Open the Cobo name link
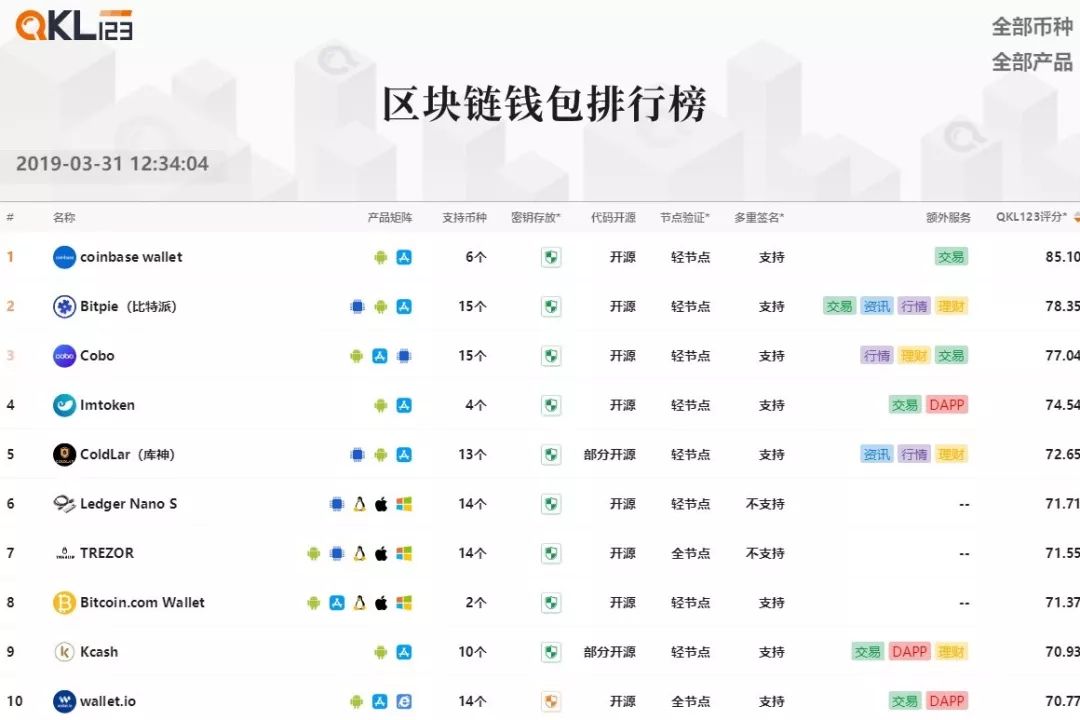The height and width of the screenshot is (720, 1080). pos(97,356)
